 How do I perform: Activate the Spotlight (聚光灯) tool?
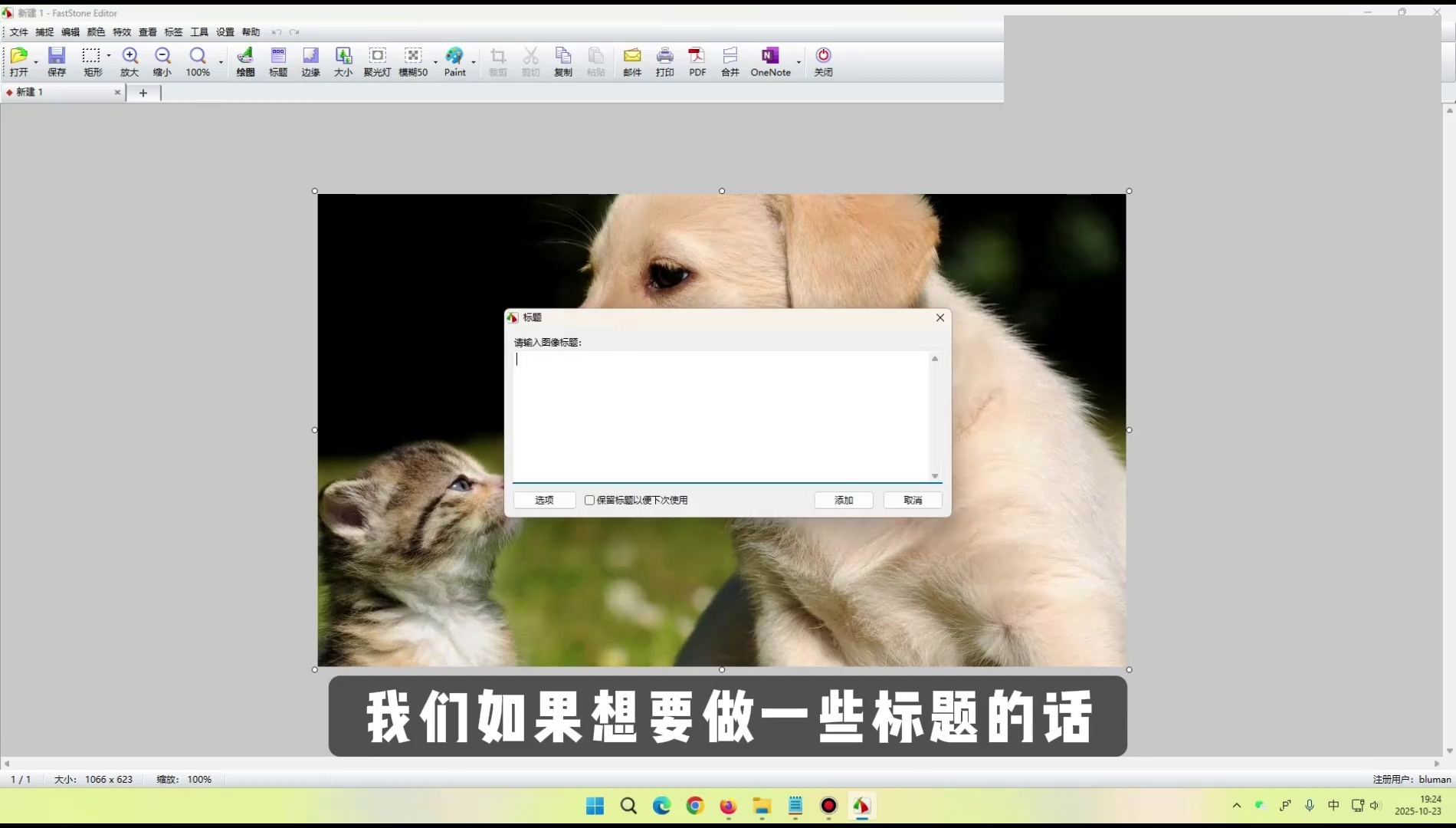377,61
